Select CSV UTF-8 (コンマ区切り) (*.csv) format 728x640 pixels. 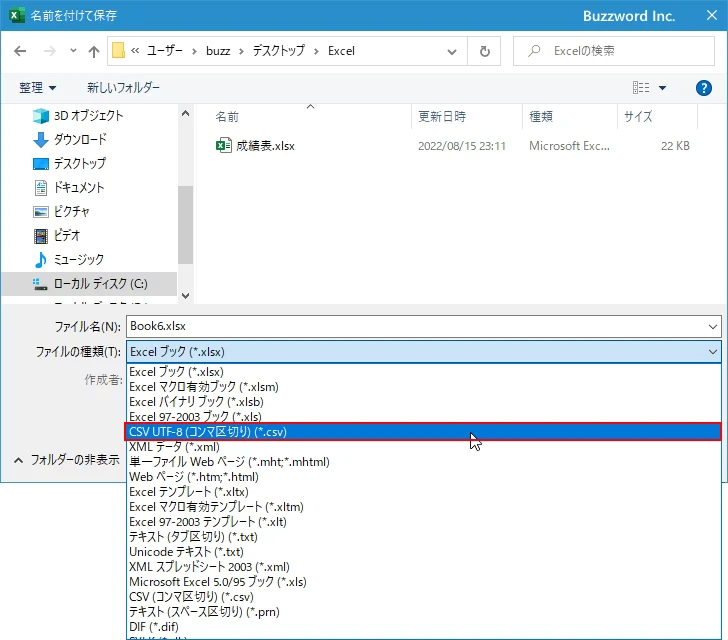pos(423,432)
